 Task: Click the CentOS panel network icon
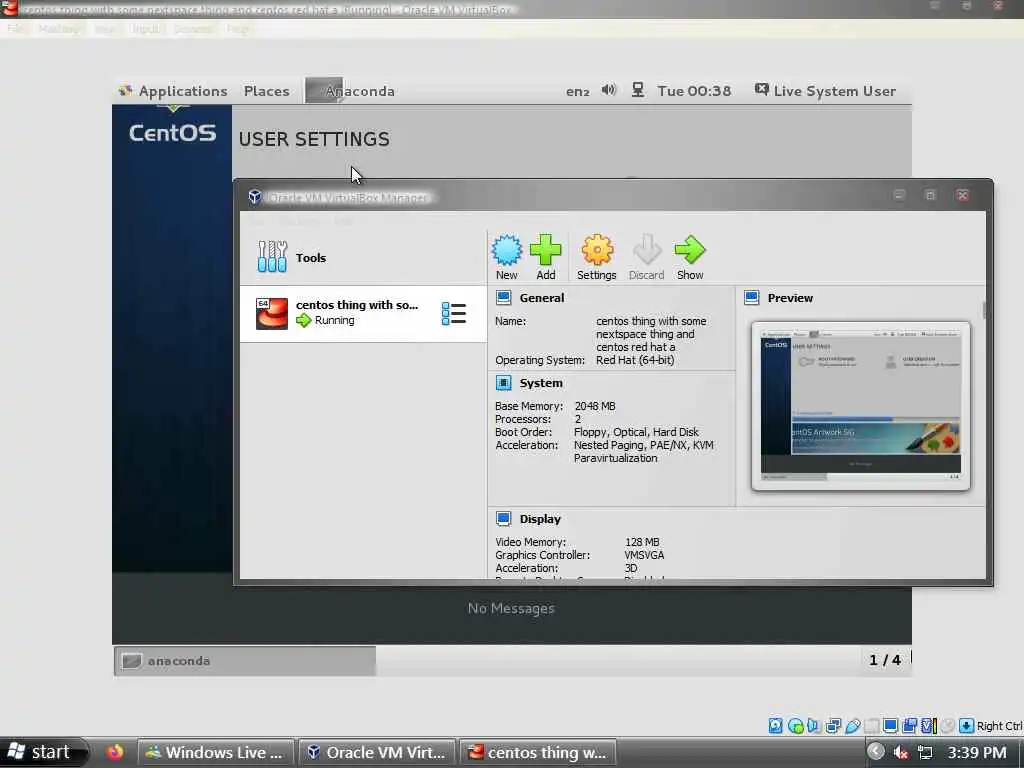coord(638,90)
